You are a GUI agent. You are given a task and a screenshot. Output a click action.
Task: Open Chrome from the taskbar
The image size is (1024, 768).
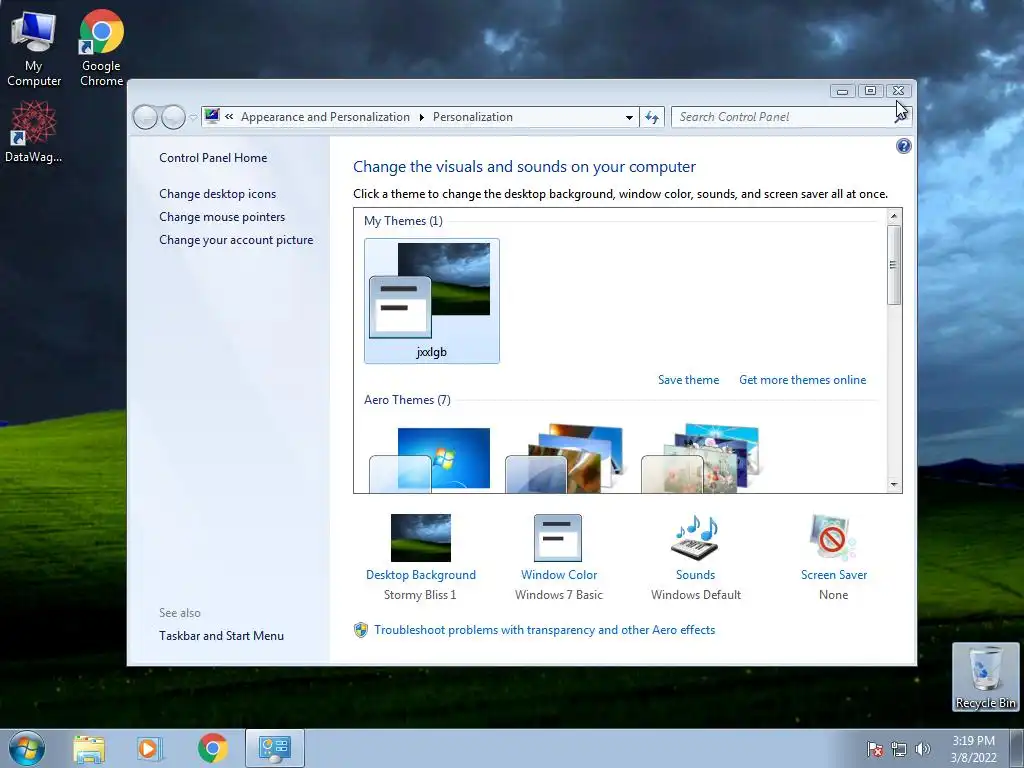[212, 748]
